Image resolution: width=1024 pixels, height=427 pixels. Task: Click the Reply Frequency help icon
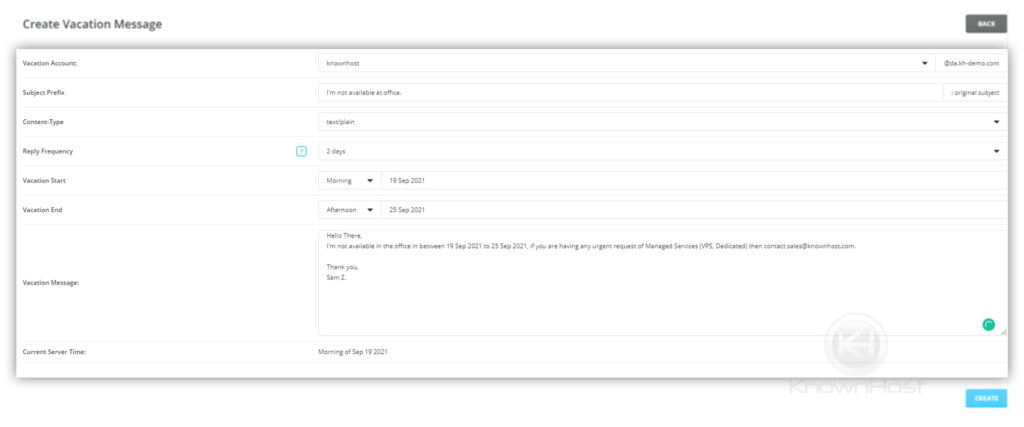click(x=301, y=151)
